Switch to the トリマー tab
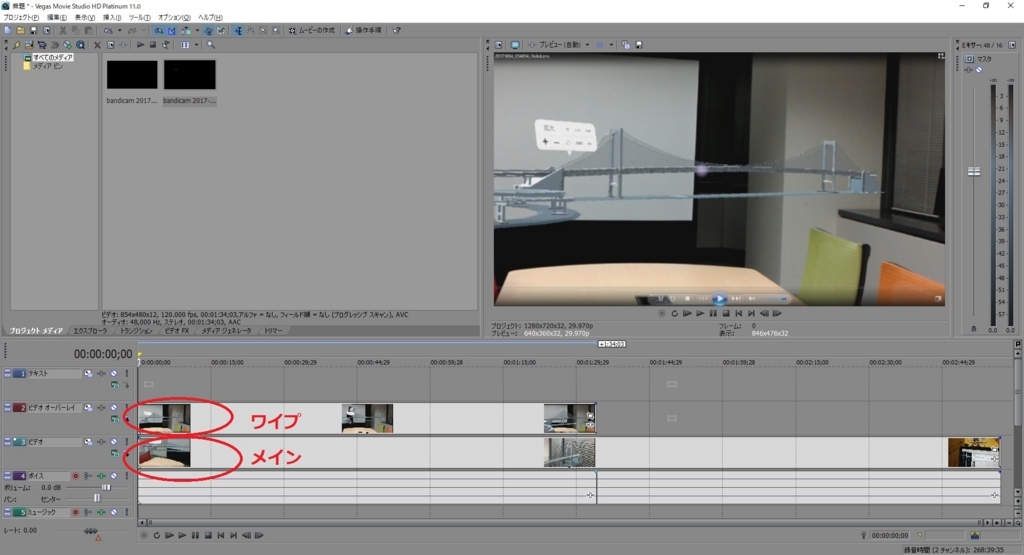The width and height of the screenshot is (1024, 555). pyautogui.click(x=273, y=331)
